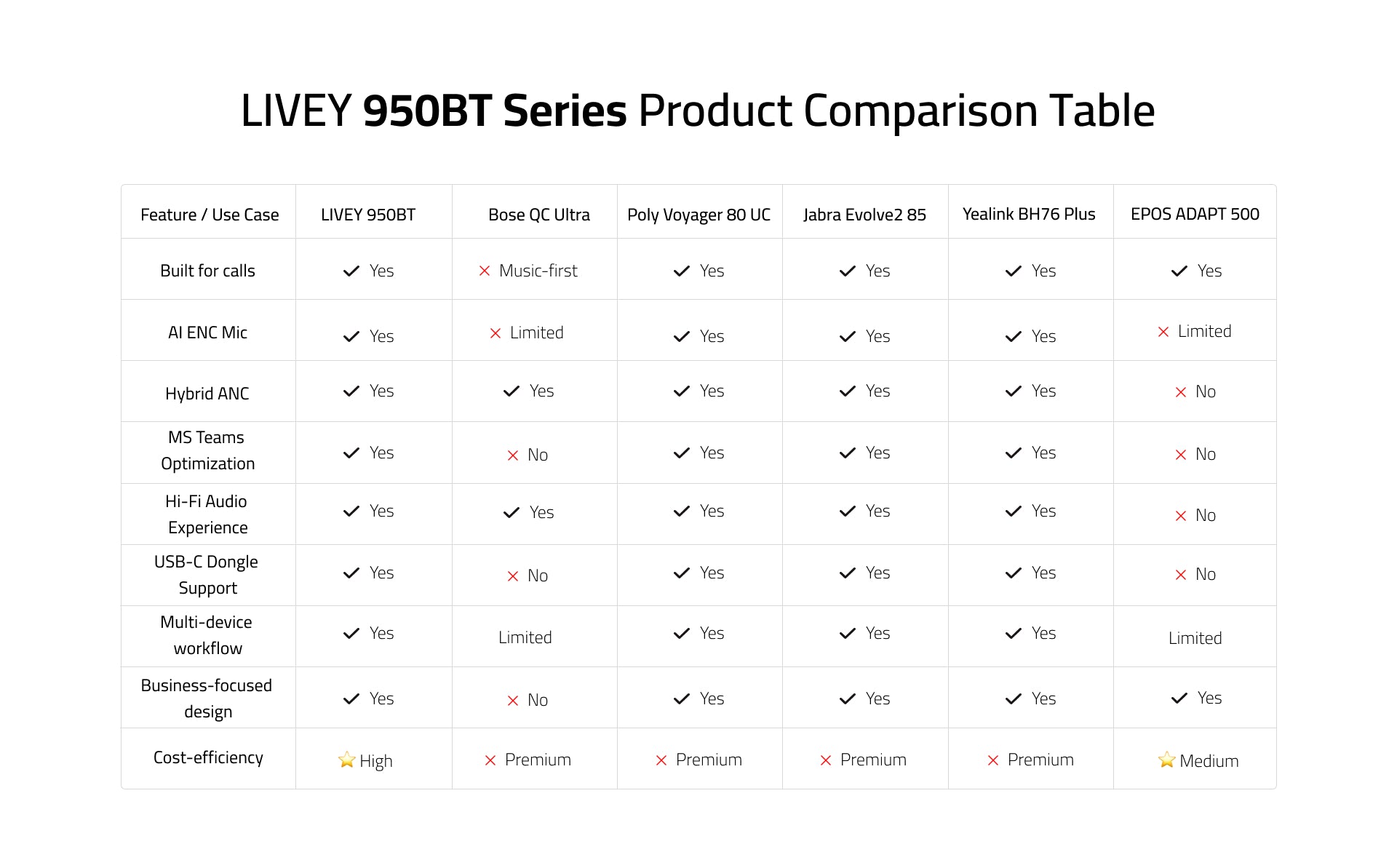Click Limited in Bose Multi-device workflow cell

pos(525,637)
